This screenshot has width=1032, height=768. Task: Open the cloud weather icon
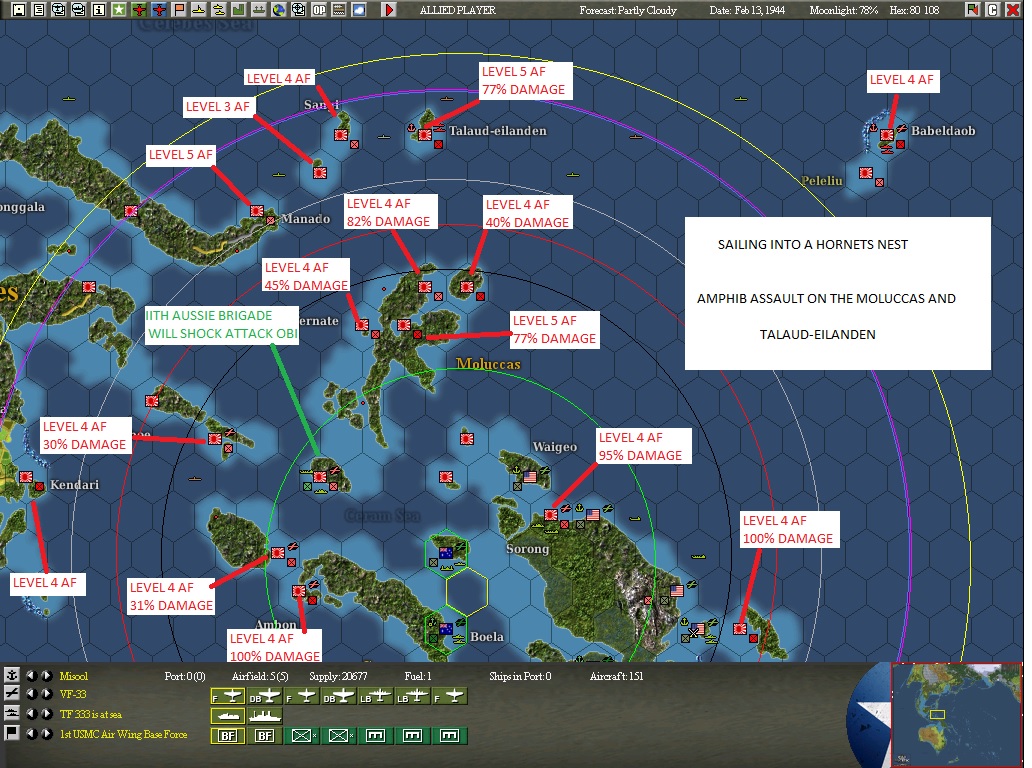(x=359, y=10)
